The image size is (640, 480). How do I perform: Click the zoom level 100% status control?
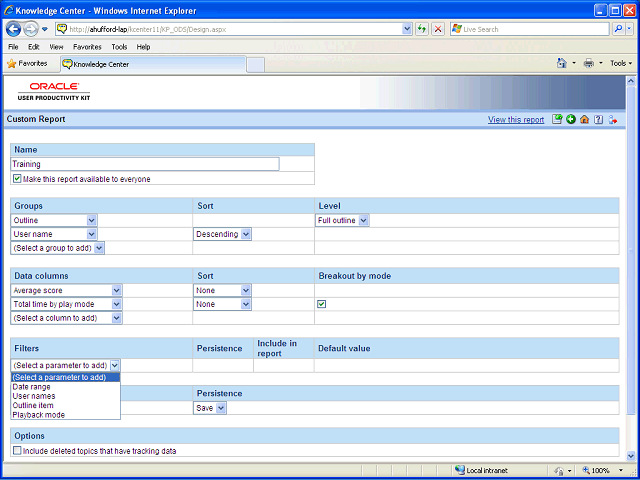click(603, 470)
